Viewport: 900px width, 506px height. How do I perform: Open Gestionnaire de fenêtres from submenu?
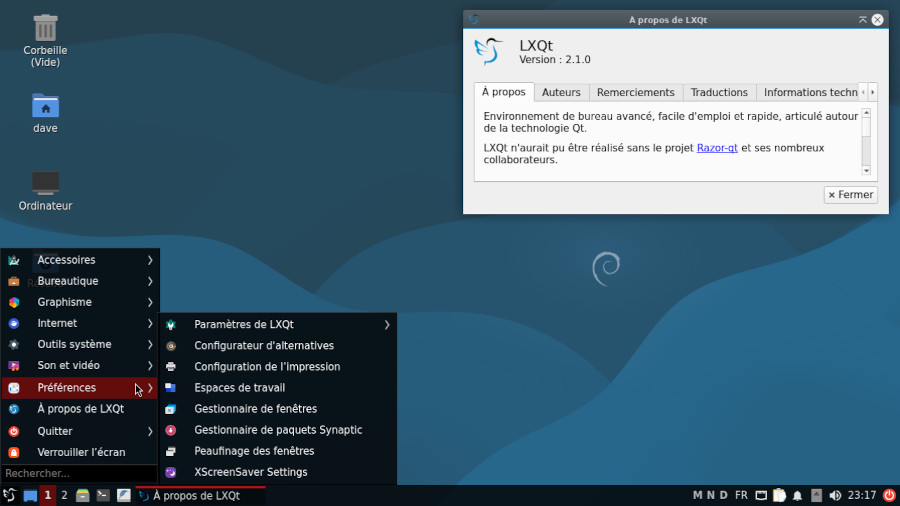tap(278, 409)
